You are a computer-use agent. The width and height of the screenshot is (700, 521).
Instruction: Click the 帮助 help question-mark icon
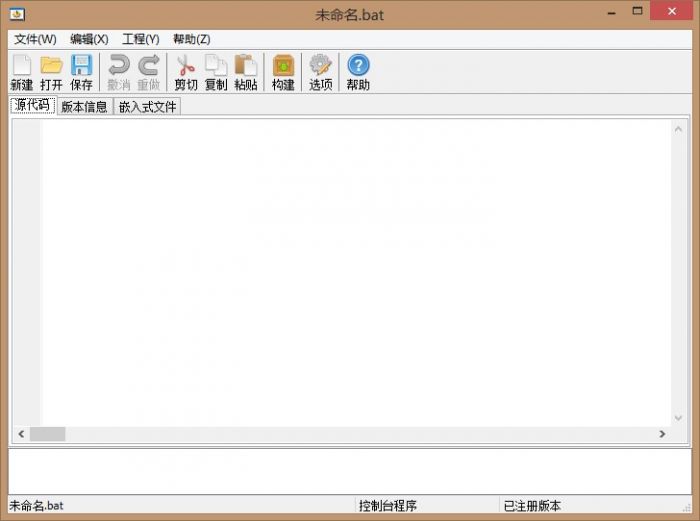(x=358, y=72)
